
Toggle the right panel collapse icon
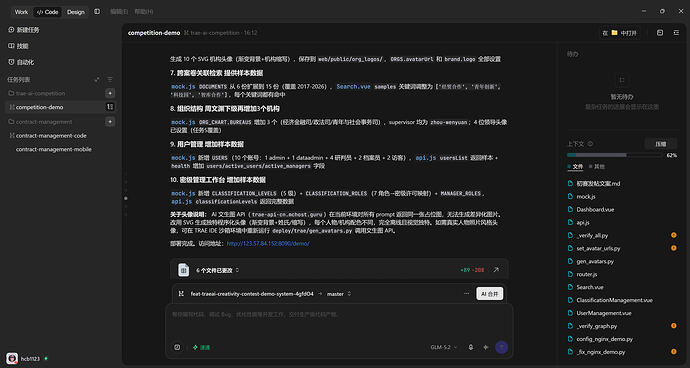pyautogui.click(x=676, y=33)
